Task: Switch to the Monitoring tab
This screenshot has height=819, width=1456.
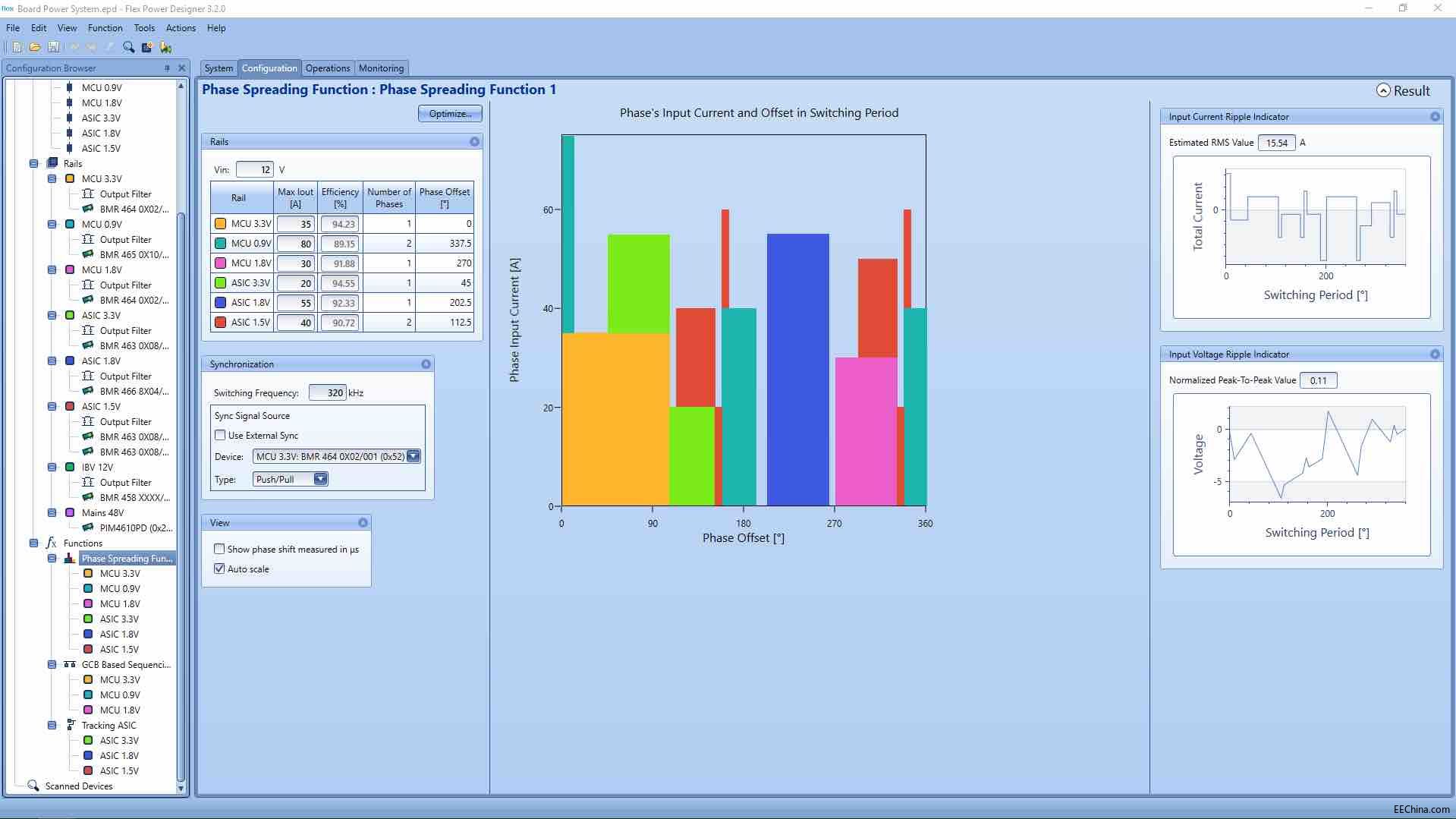Action: [381, 68]
